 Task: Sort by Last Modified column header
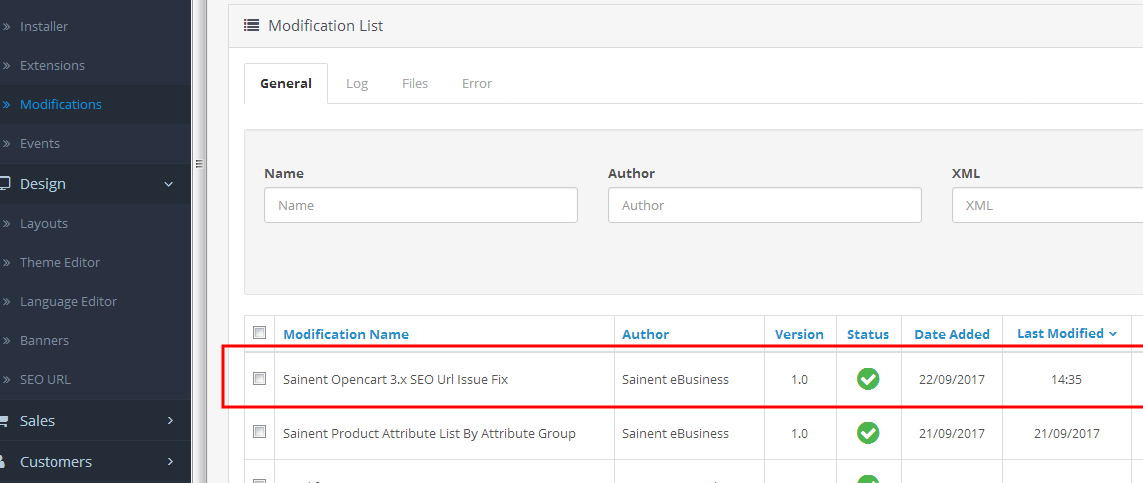(1067, 334)
